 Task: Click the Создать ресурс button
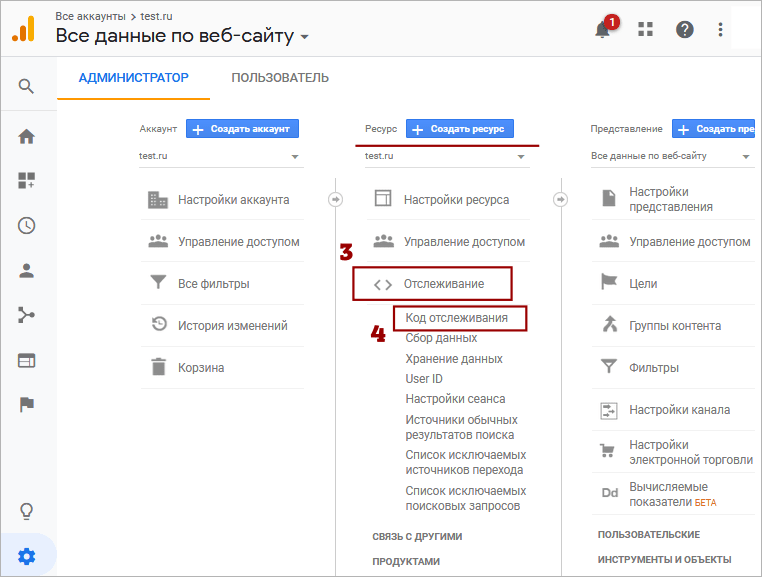pos(460,129)
